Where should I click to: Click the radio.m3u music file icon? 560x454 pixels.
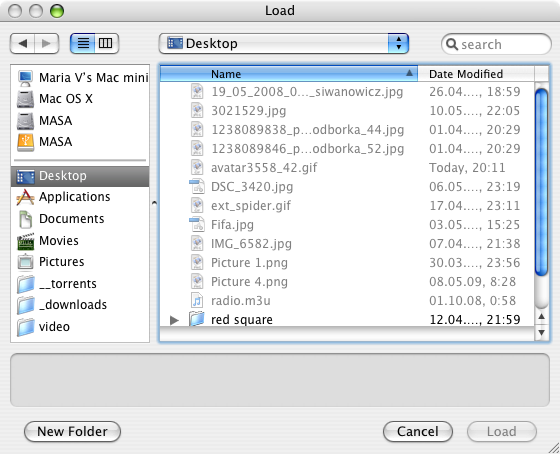click(197, 300)
